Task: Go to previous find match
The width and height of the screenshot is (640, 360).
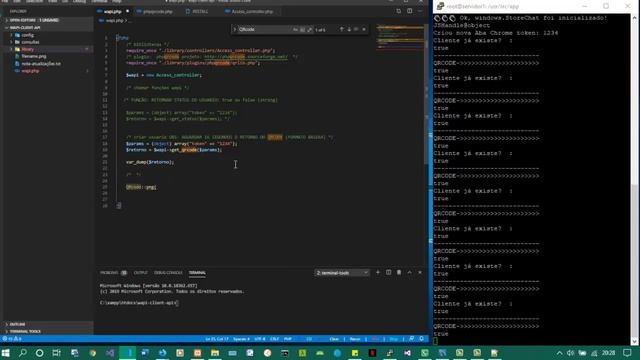Action: pyautogui.click(x=342, y=29)
